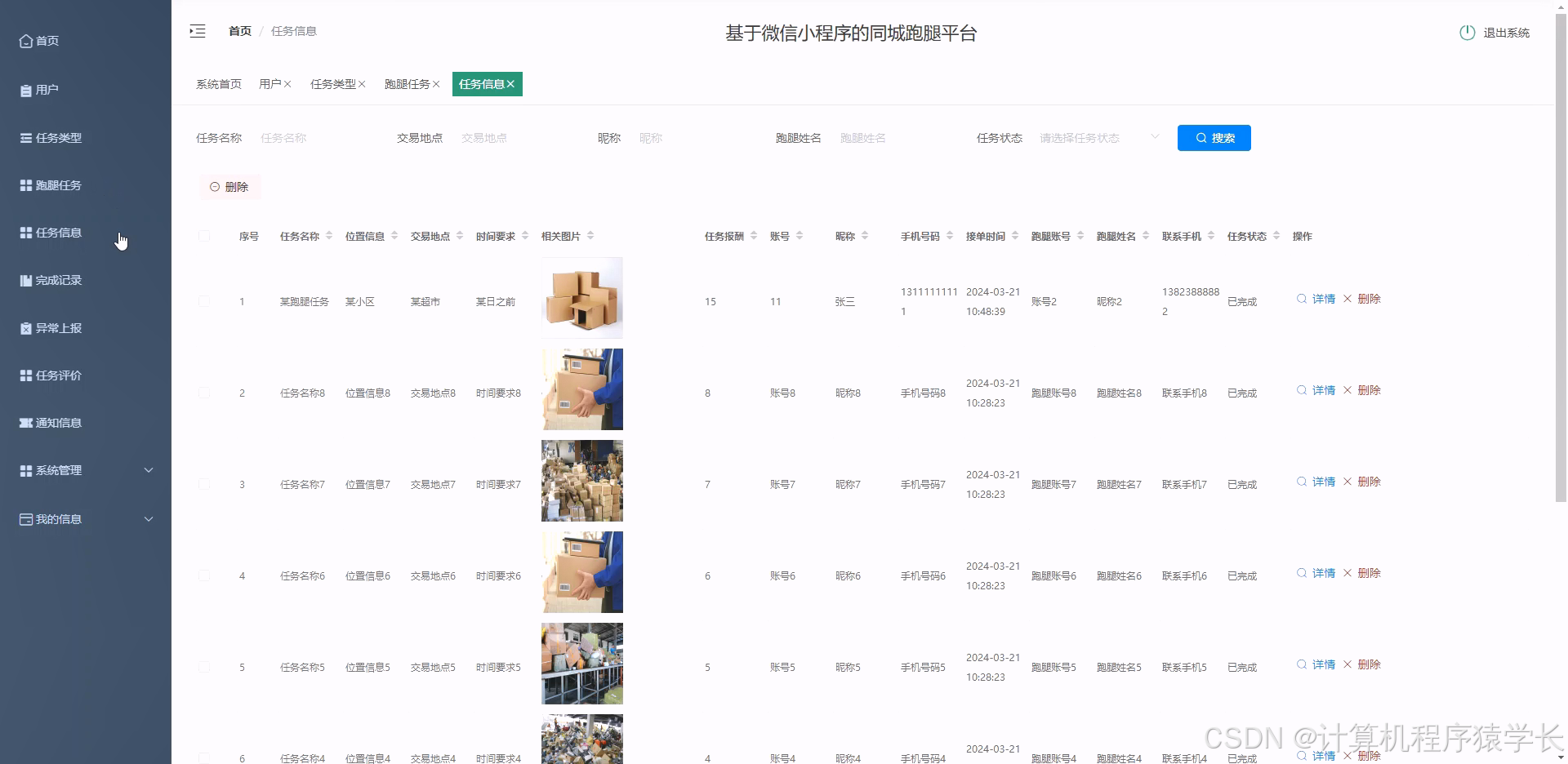The image size is (1568, 764).
Task: Open 任务评价 from the sidebar
Action: tap(57, 375)
